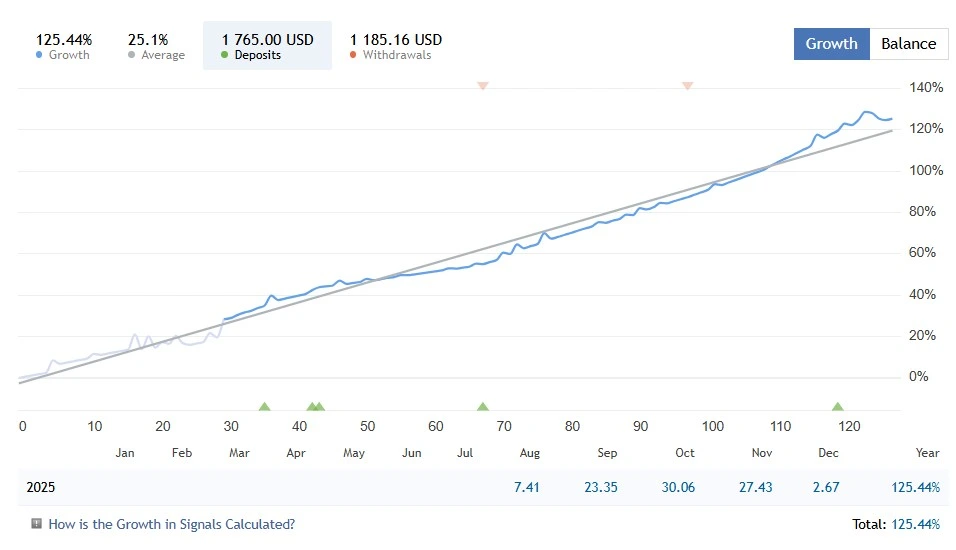
Task: Click the icon beside the growth calculation link
Action: point(37,523)
